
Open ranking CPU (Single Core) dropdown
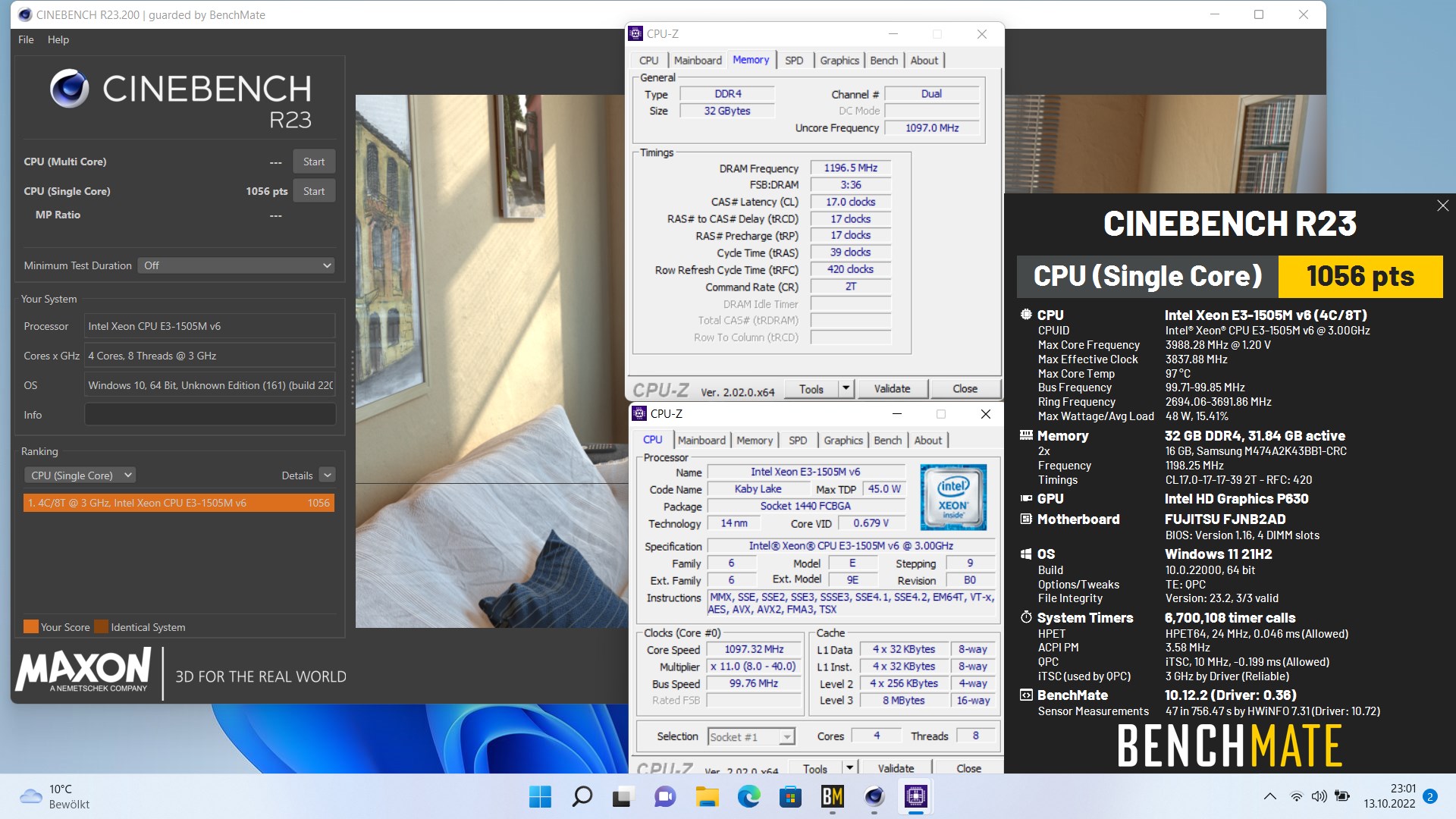tap(80, 475)
